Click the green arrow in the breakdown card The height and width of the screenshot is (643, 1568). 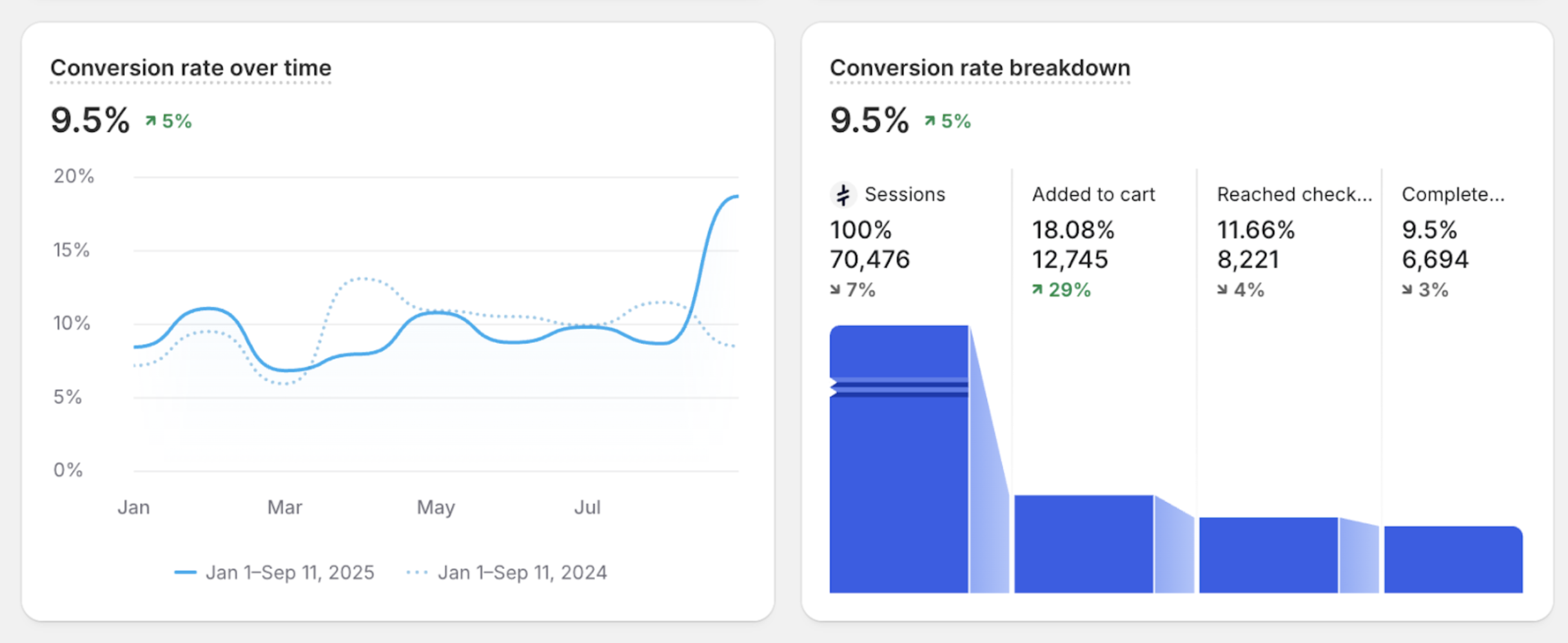tap(930, 121)
